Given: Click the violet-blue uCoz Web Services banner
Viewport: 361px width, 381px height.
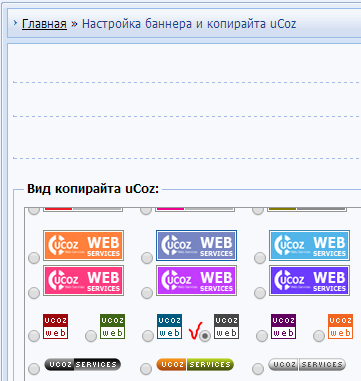Looking at the screenshot, I should (x=309, y=280).
